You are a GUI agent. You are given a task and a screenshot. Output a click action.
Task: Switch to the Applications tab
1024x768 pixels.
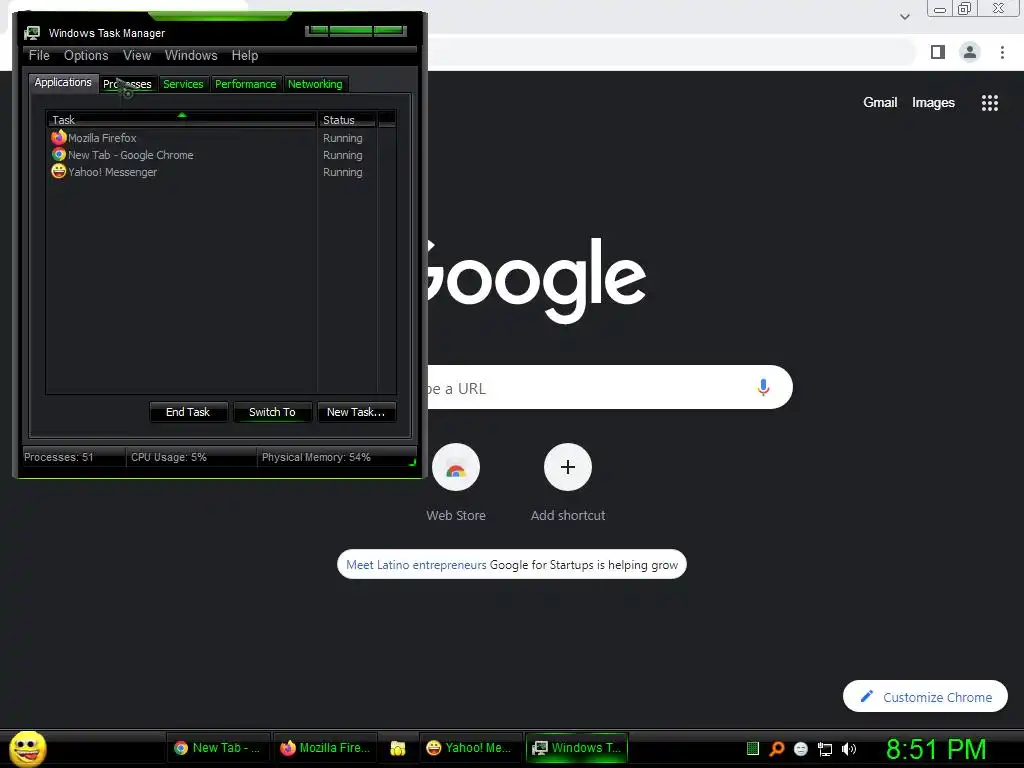tap(63, 82)
